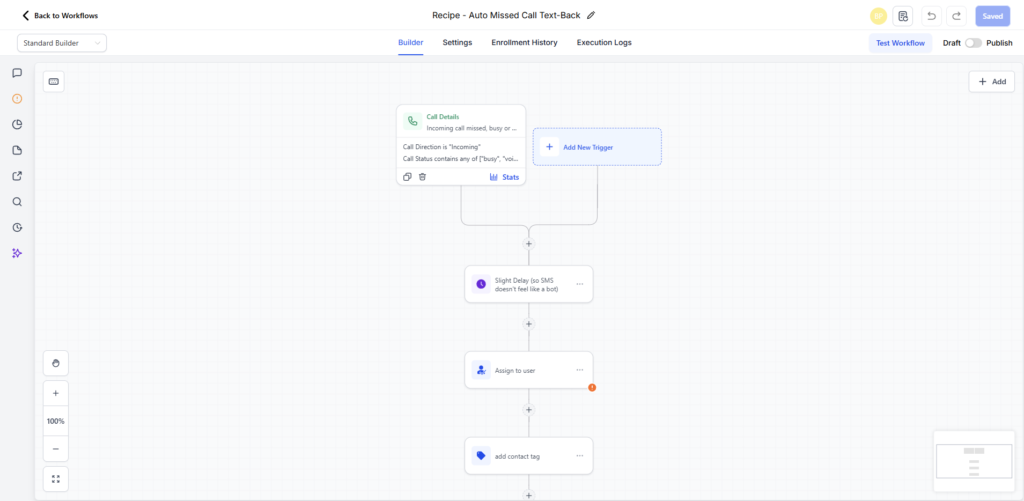Screen dimensions: 1024x501
Task: Open options menu for Assign to user
Action: pos(579,370)
